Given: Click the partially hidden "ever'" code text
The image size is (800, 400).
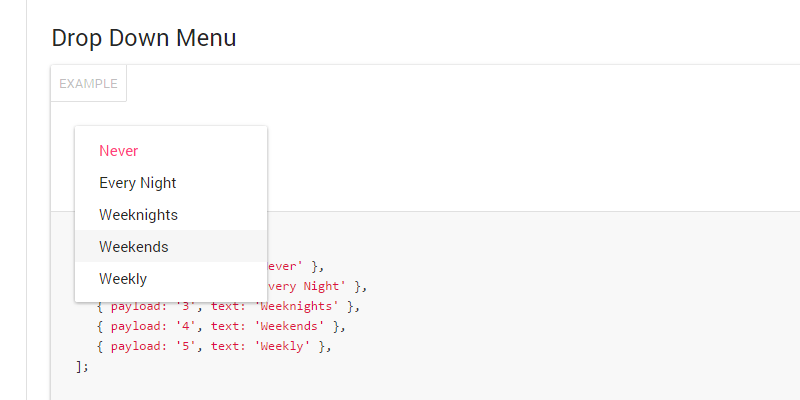Looking at the screenshot, I should [x=285, y=266].
